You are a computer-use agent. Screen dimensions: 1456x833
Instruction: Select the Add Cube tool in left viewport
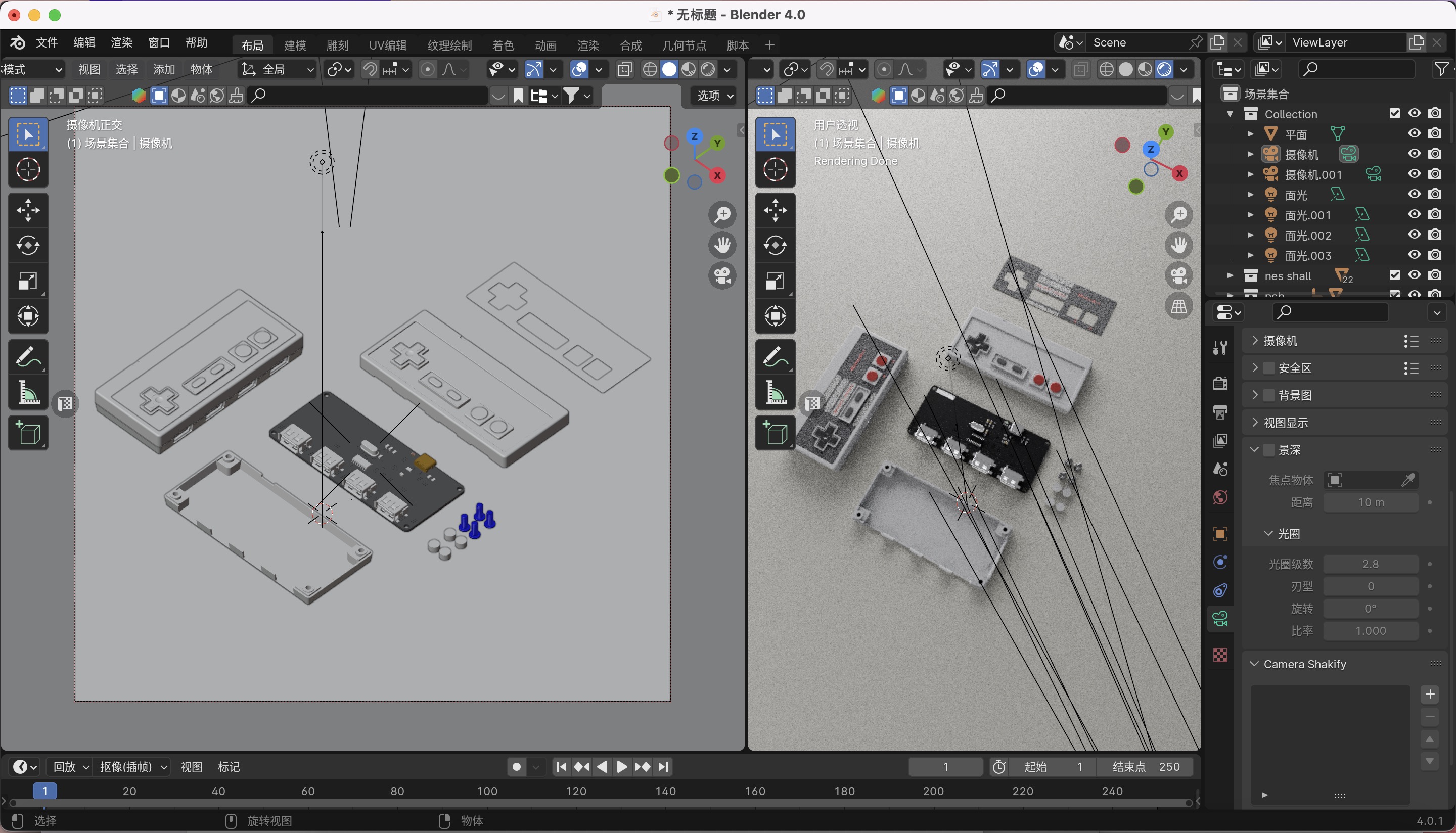(x=28, y=433)
